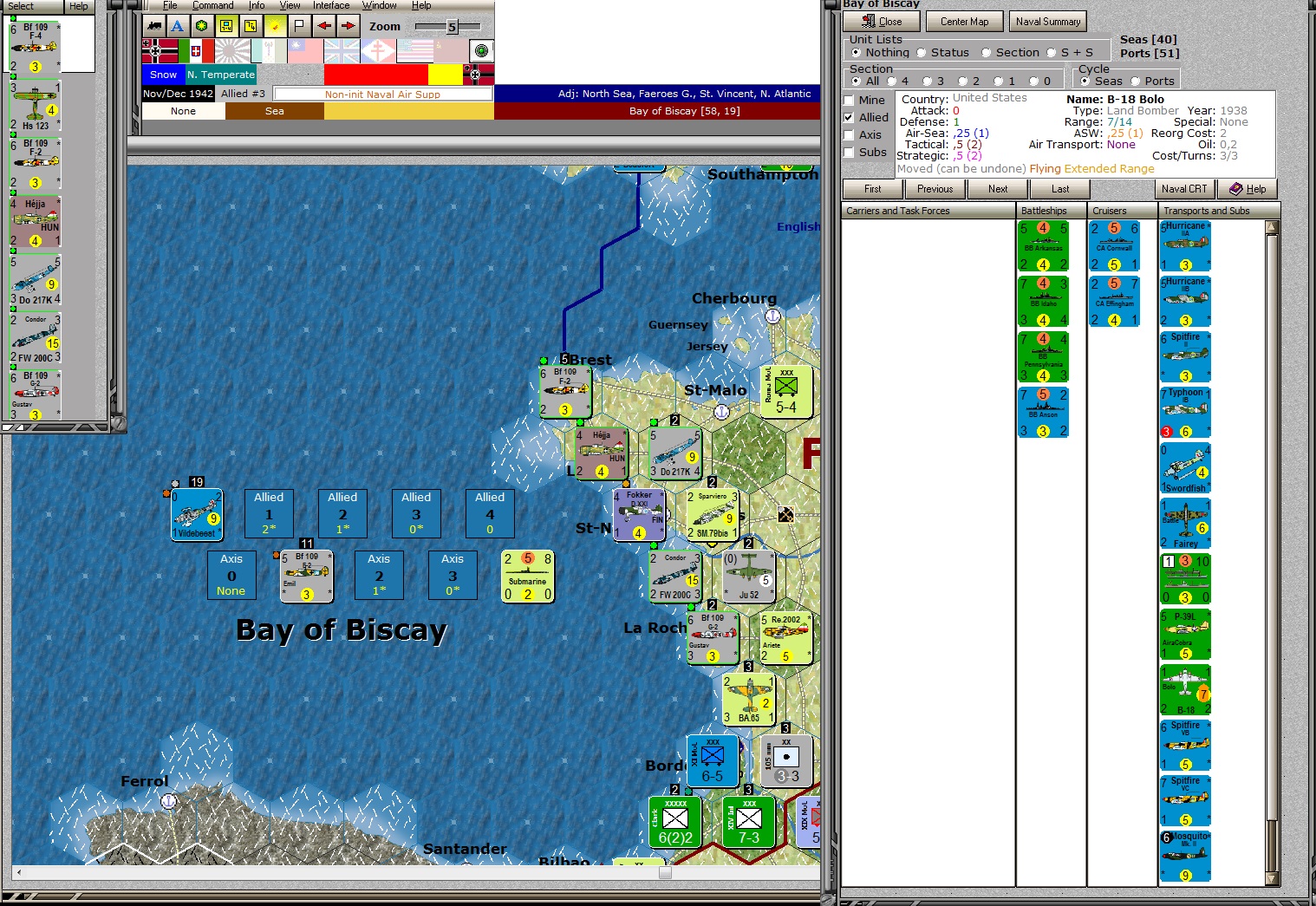Click the Non-init Naval Air Supp field
This screenshot has height=906, width=1316.
tap(382, 94)
